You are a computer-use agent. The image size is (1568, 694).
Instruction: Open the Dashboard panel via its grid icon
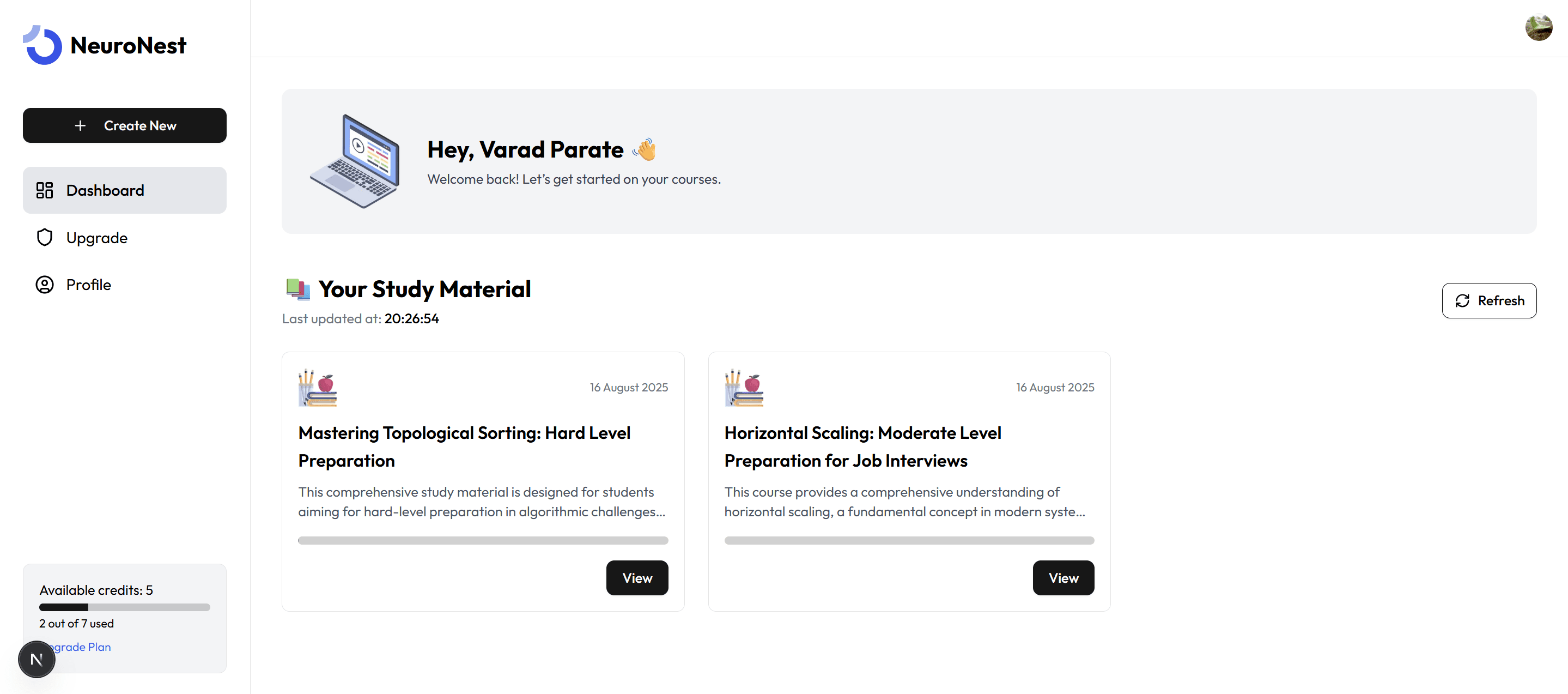[x=45, y=190]
